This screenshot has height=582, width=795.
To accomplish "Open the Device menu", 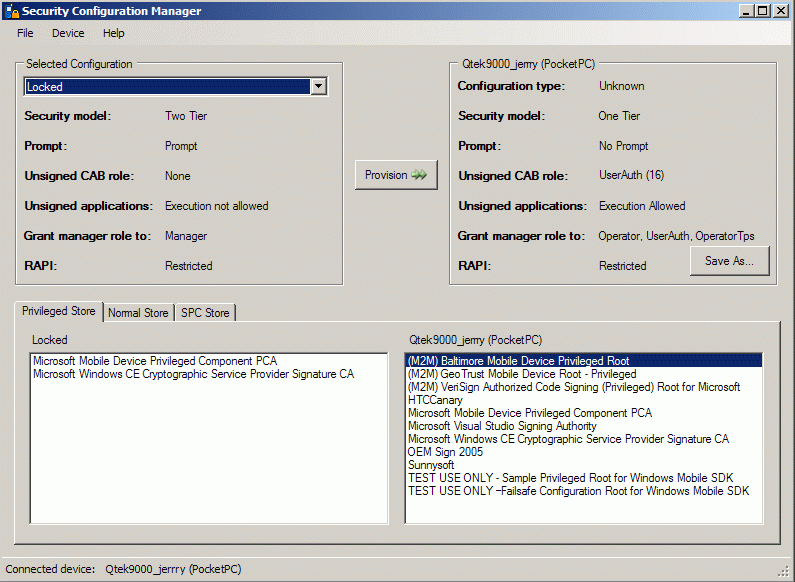I will point(68,33).
